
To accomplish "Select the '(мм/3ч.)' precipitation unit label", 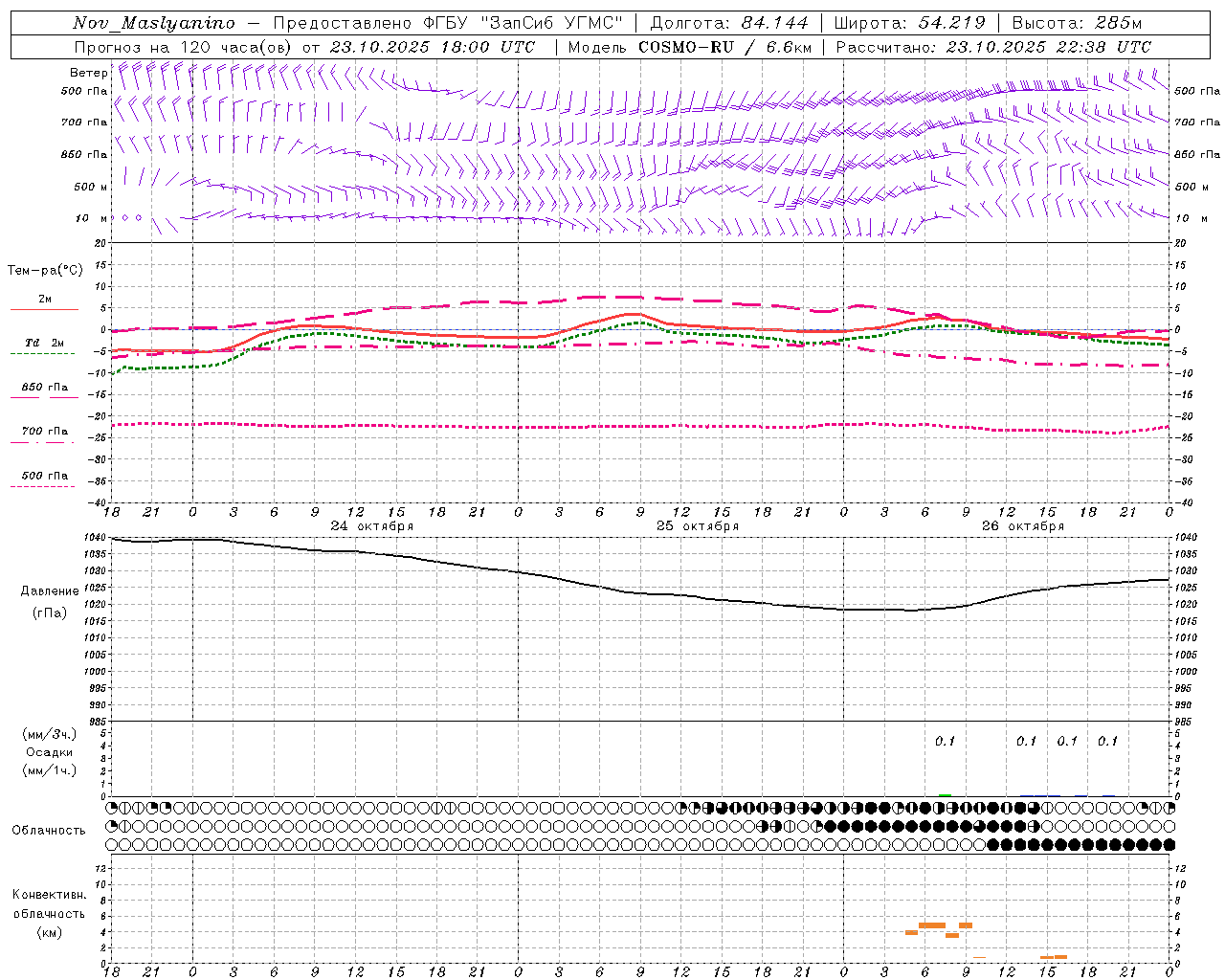I will (50, 735).
